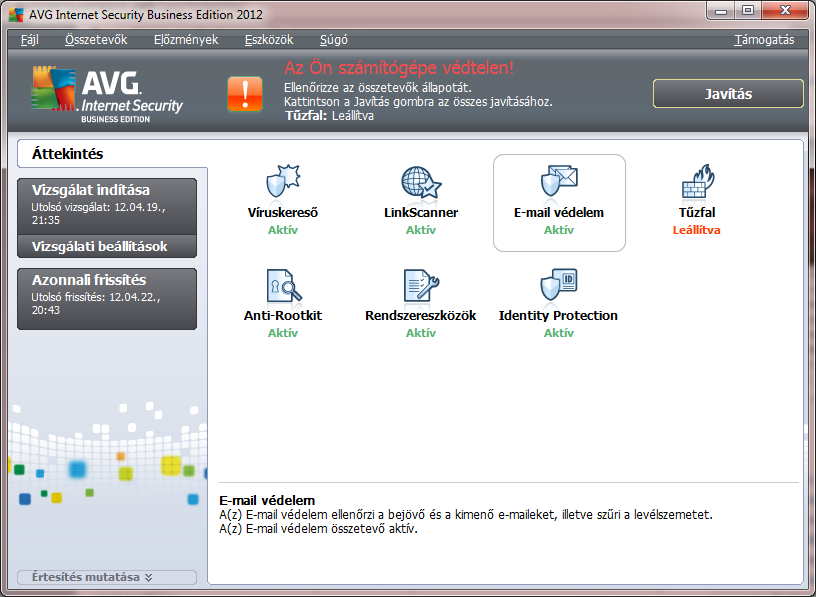816x597 pixels.
Task: Click the Víruskereső label
Action: point(283,212)
